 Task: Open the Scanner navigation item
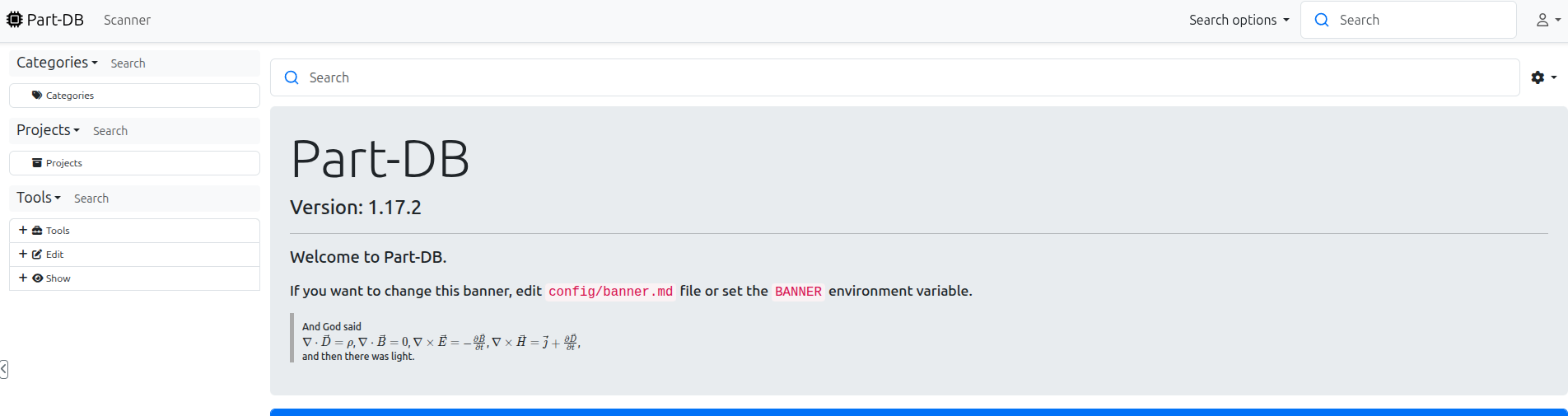click(127, 20)
